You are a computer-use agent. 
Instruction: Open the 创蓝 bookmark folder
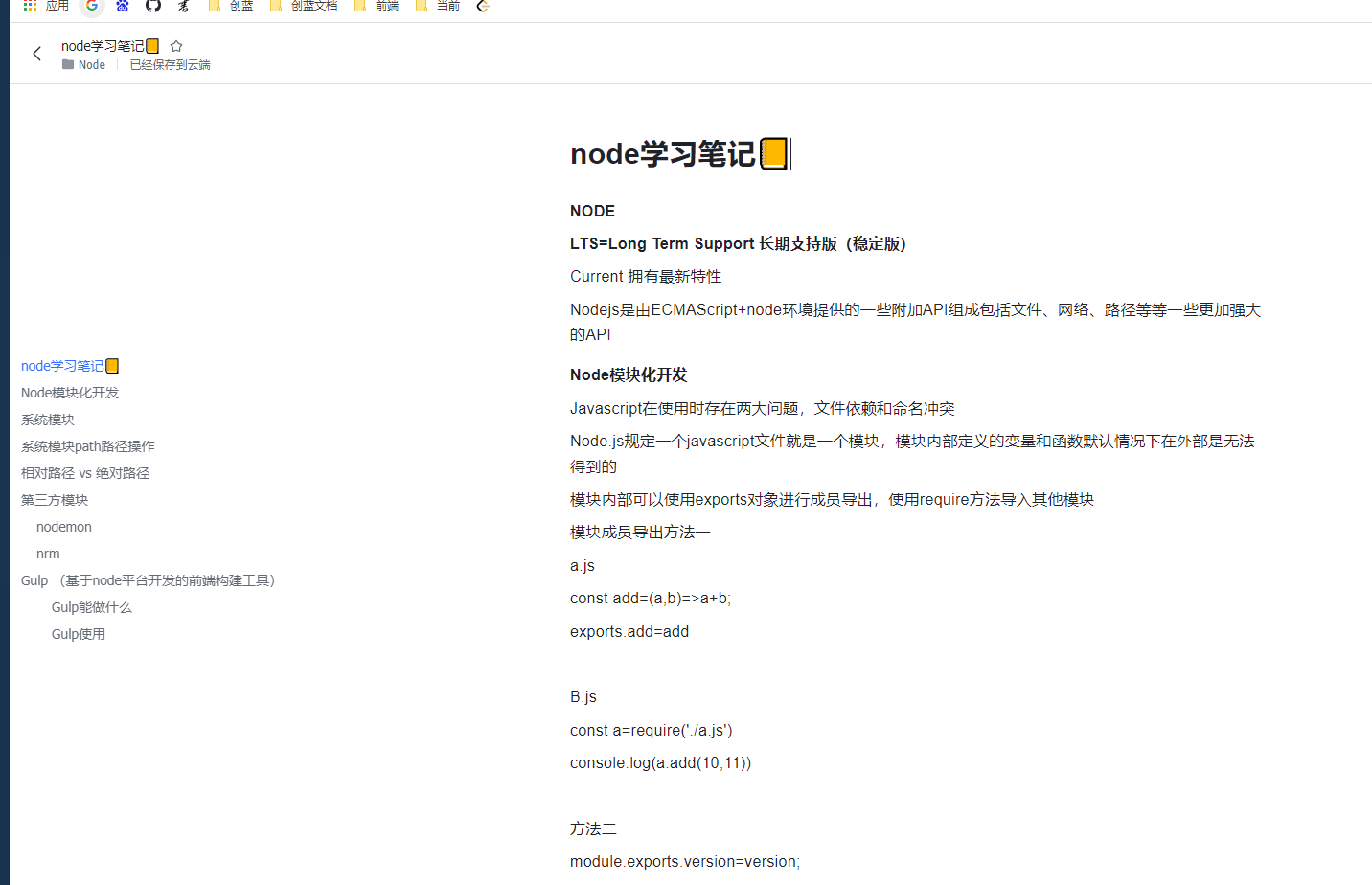(x=231, y=6)
